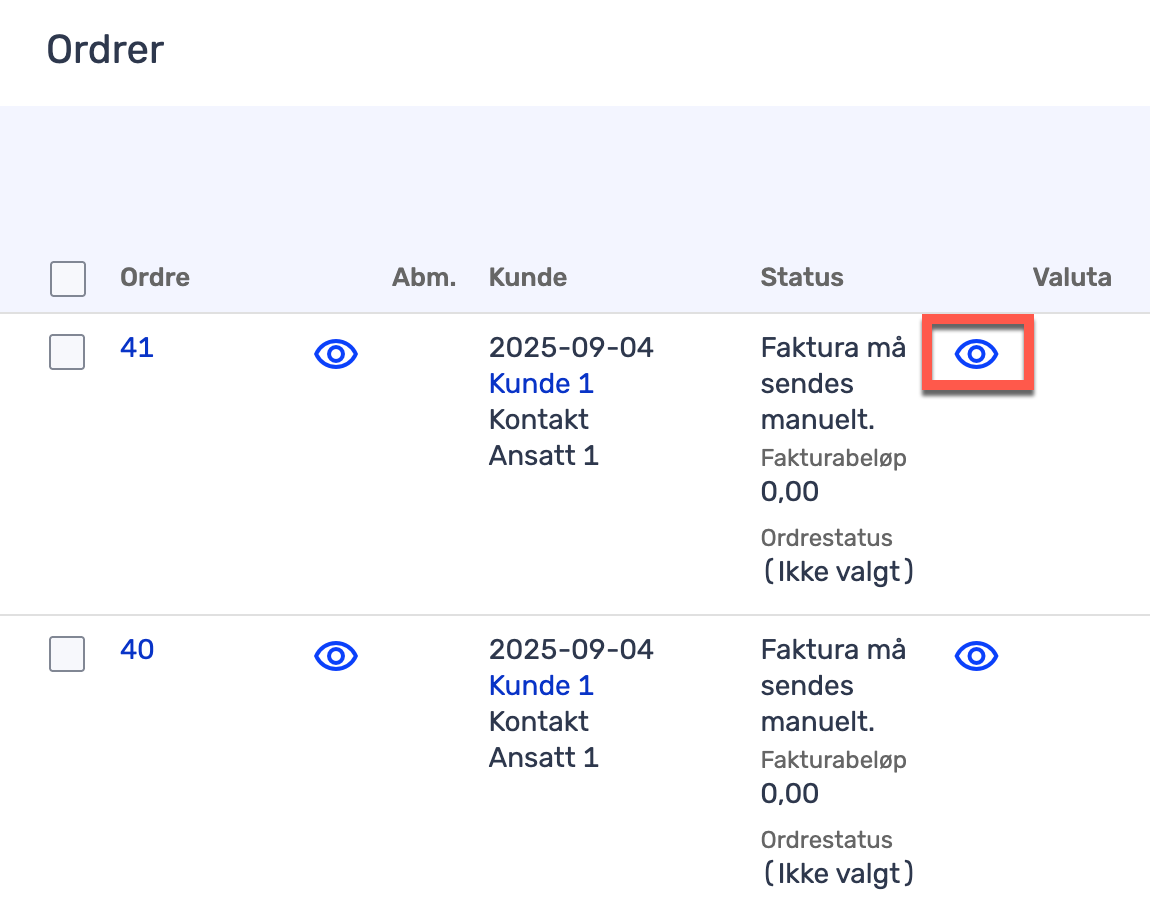Click the eye icon beside order number 41
The image size is (1150, 900).
(x=336, y=354)
